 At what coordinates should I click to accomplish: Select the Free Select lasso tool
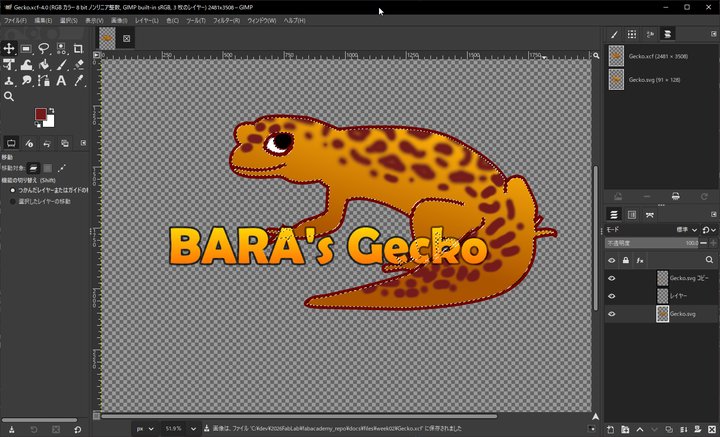coord(44,48)
